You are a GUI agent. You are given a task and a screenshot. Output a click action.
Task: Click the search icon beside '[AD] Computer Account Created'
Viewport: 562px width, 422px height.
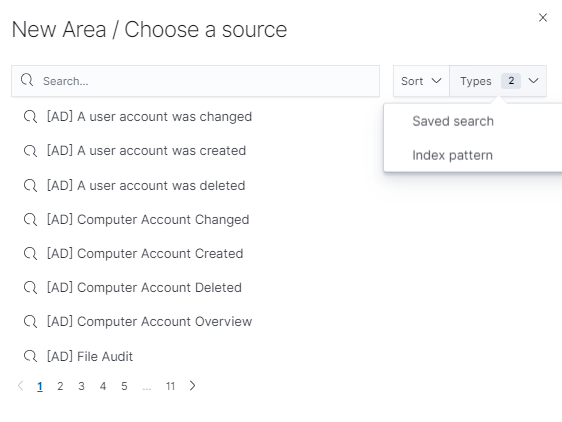30,254
